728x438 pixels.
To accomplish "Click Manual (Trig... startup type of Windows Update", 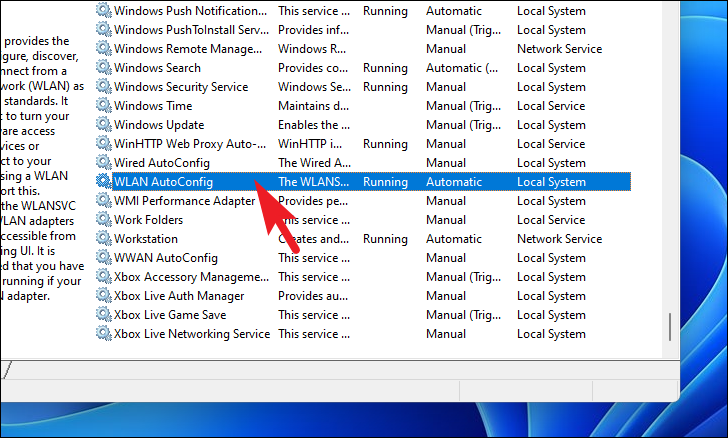I will point(463,125).
